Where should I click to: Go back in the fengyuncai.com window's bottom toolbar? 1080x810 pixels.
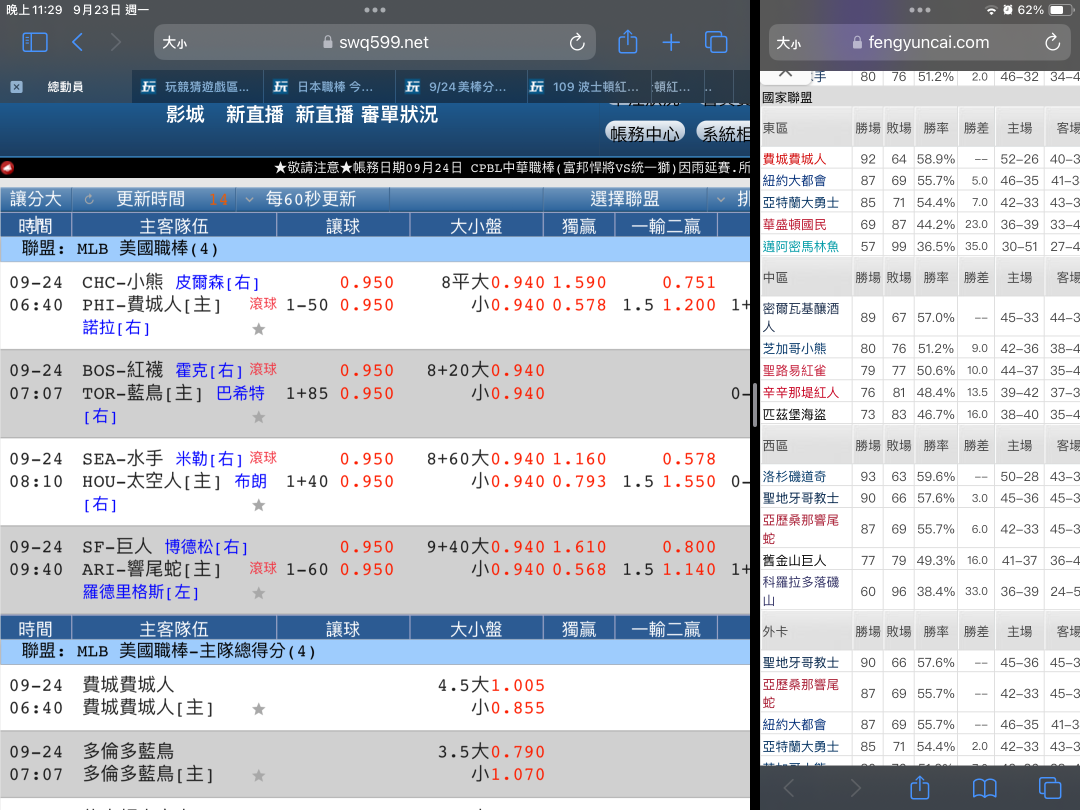coord(789,787)
